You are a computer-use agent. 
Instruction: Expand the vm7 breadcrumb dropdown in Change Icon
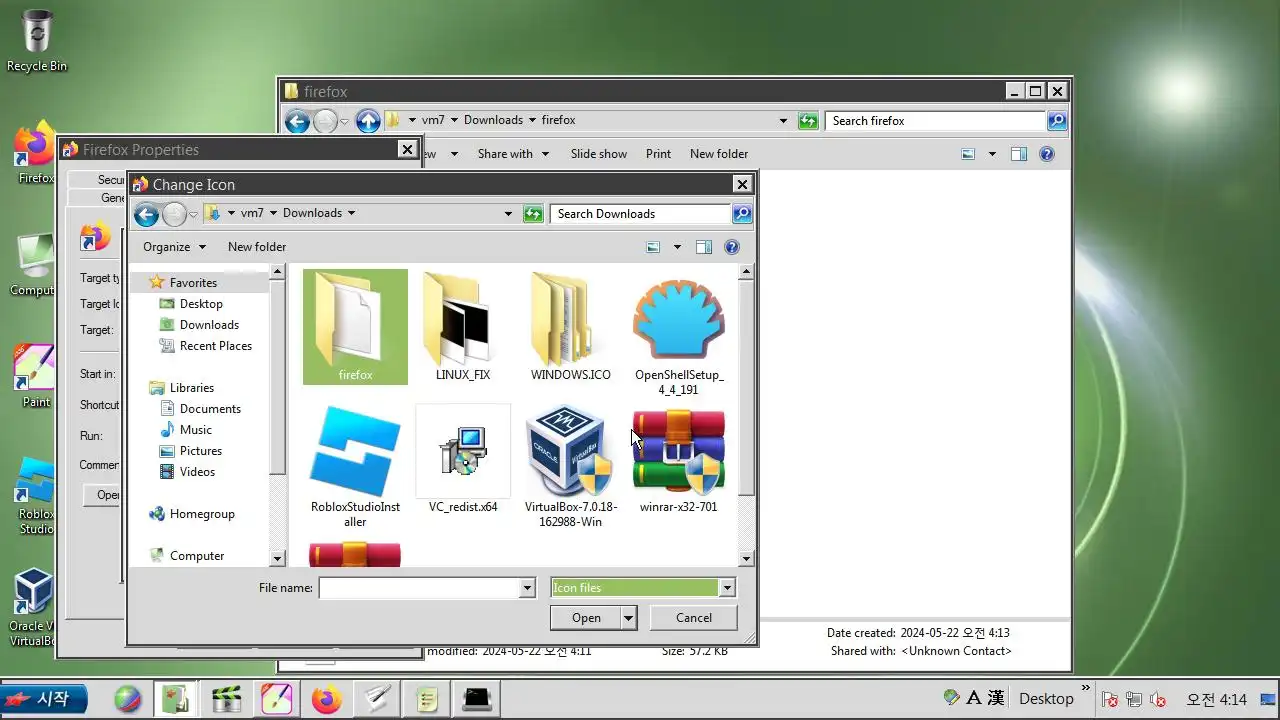pos(273,213)
